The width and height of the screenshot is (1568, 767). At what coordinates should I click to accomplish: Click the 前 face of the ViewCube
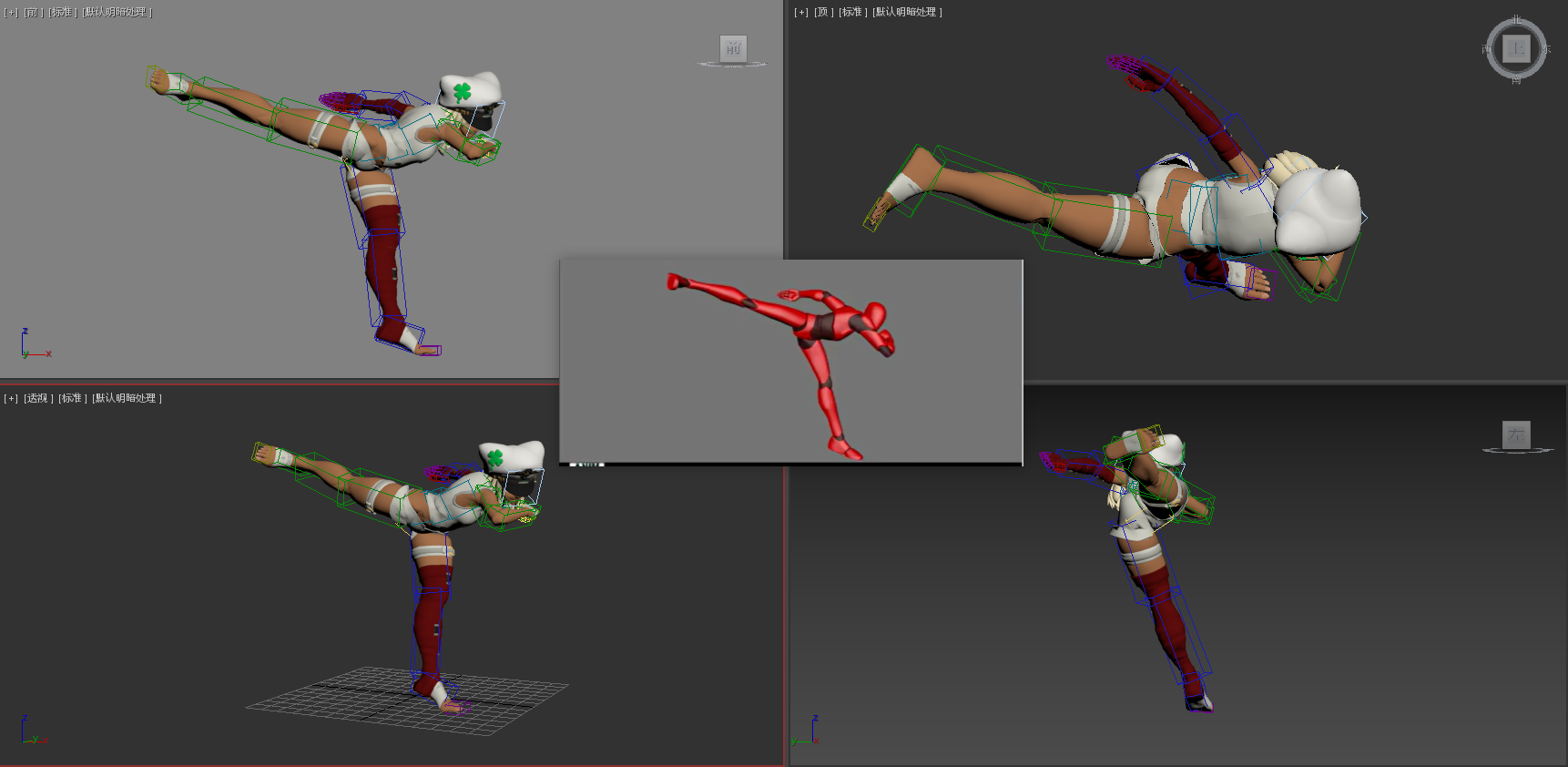(733, 49)
